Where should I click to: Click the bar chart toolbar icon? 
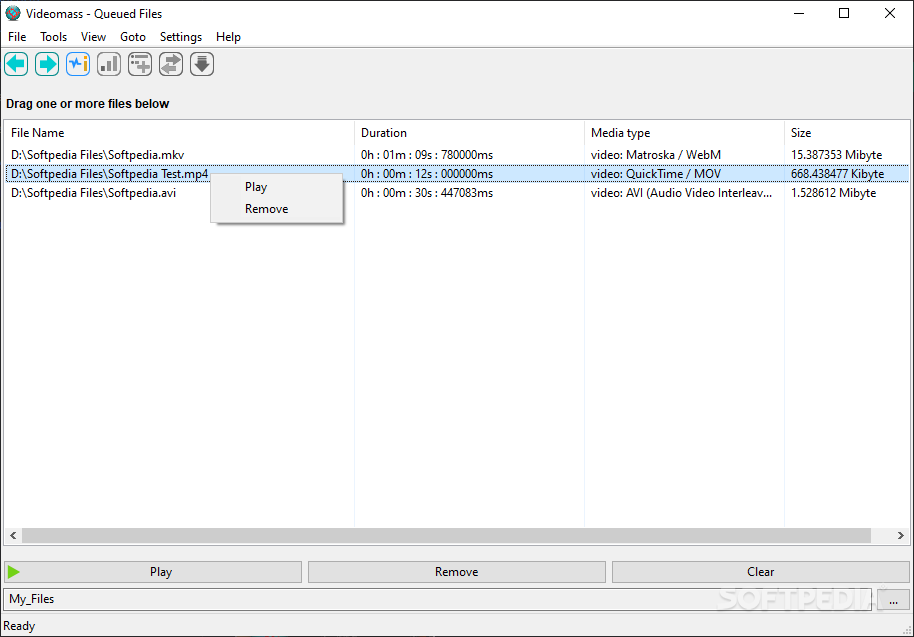coord(109,64)
